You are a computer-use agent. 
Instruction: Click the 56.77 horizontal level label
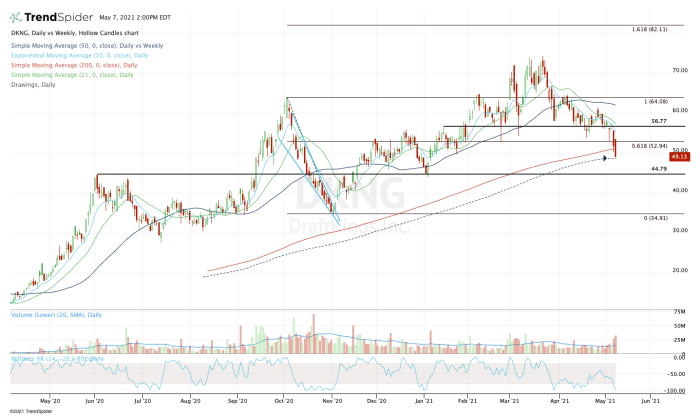[x=659, y=121]
